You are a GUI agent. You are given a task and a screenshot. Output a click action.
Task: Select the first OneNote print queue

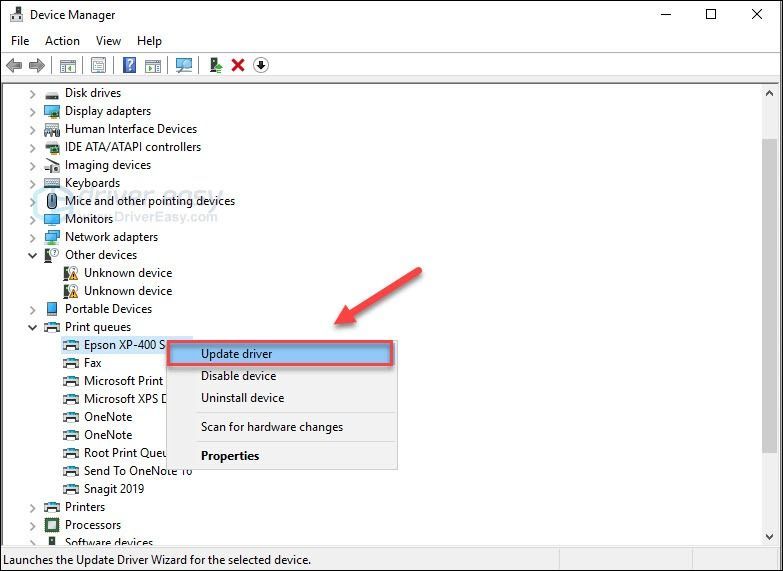[108, 417]
